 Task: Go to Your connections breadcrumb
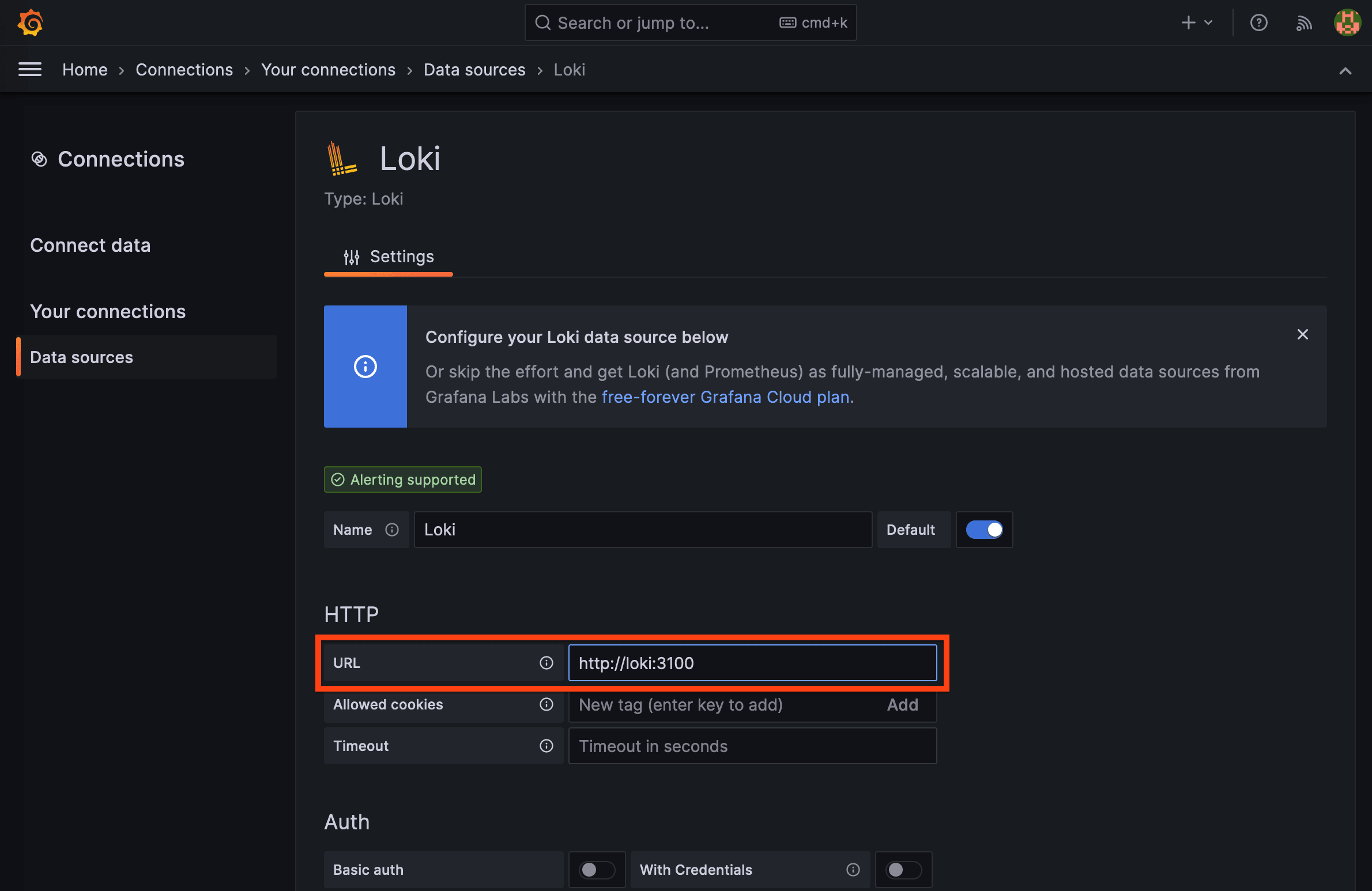pos(329,70)
